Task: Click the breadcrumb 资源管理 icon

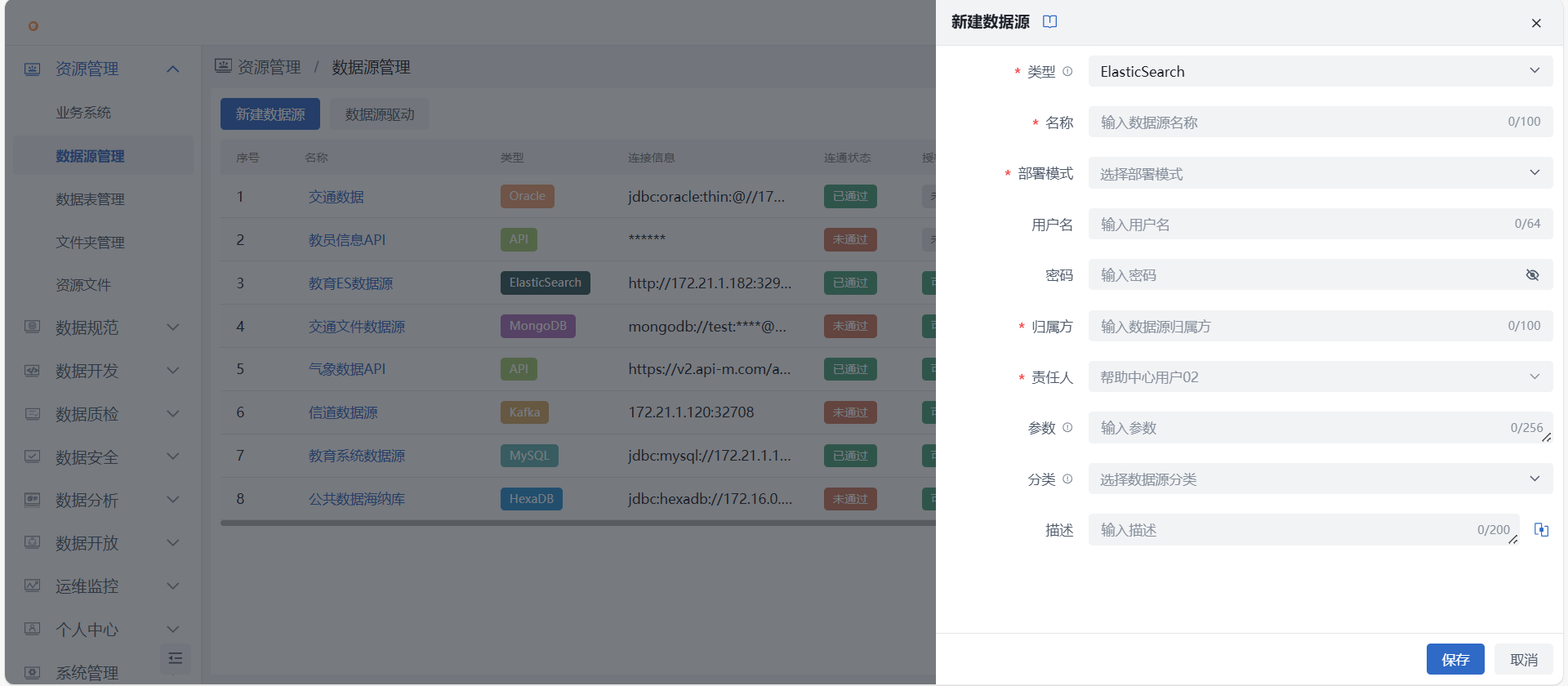Action: coord(223,66)
